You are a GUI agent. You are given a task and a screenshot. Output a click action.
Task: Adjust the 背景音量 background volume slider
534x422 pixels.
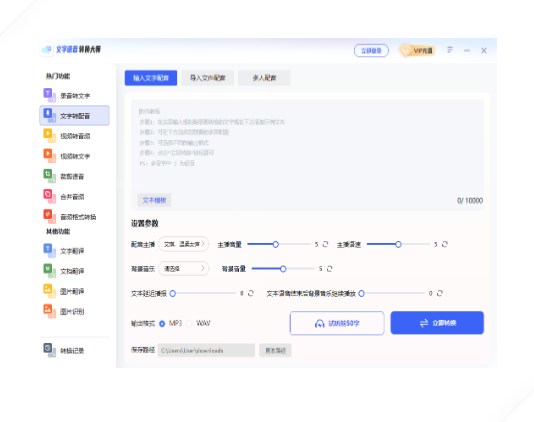[x=283, y=269]
